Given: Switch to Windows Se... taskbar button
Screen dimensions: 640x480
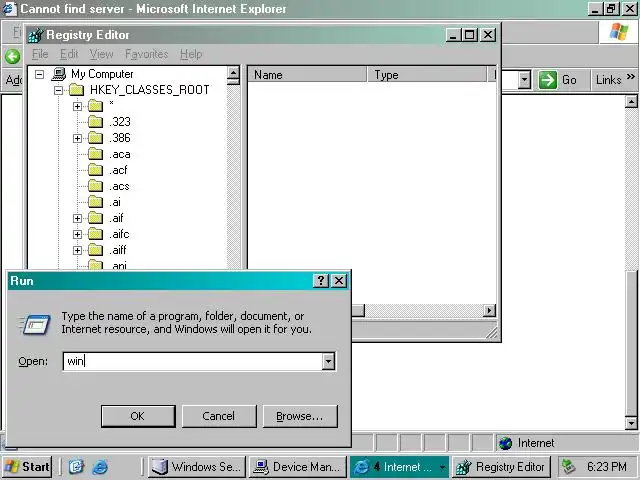Looking at the screenshot, I should pyautogui.click(x=197, y=467).
